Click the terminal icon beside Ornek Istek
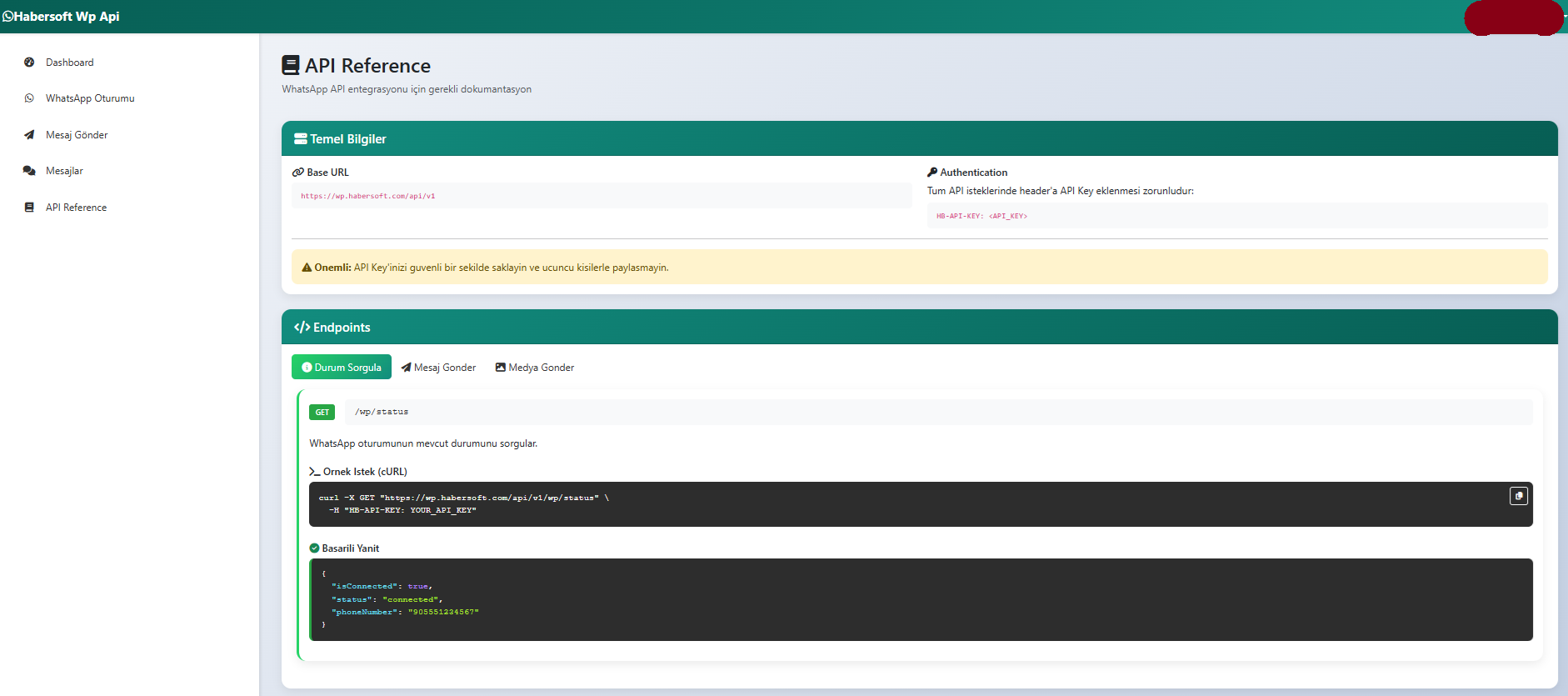Screen dimensions: 1568x696 pyautogui.click(x=315, y=472)
